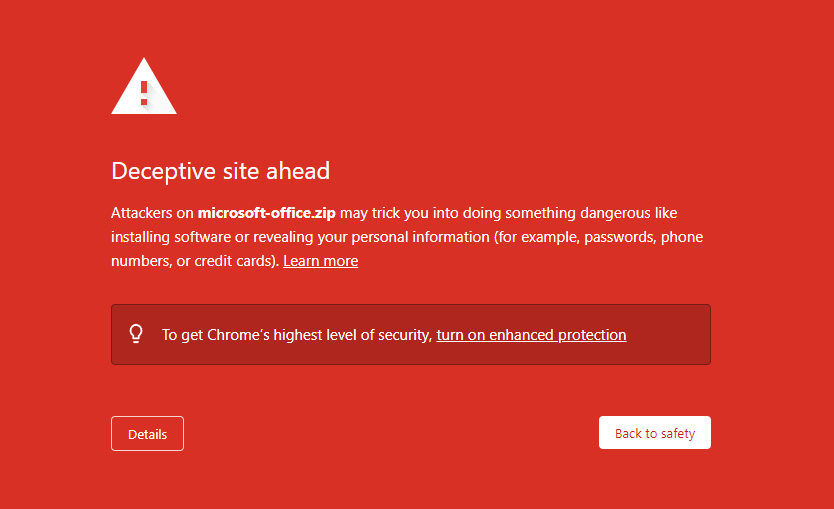The width and height of the screenshot is (834, 509).
Task: Click the lightbulb icon in the tip box
Action: click(x=136, y=334)
